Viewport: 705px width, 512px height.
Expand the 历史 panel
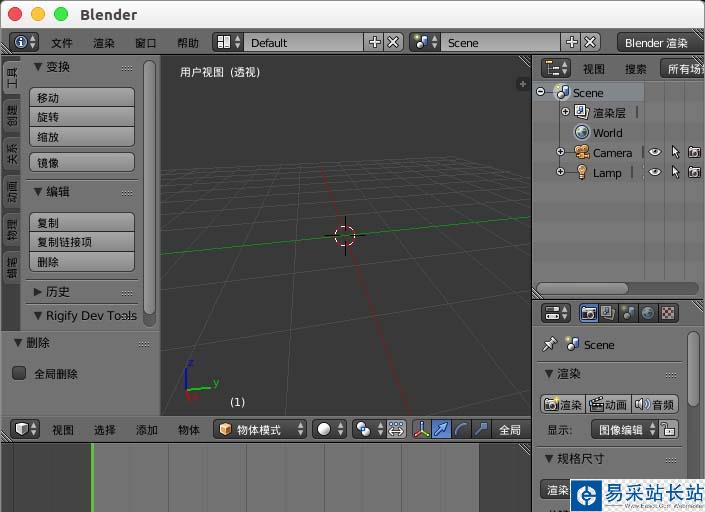tap(38, 292)
